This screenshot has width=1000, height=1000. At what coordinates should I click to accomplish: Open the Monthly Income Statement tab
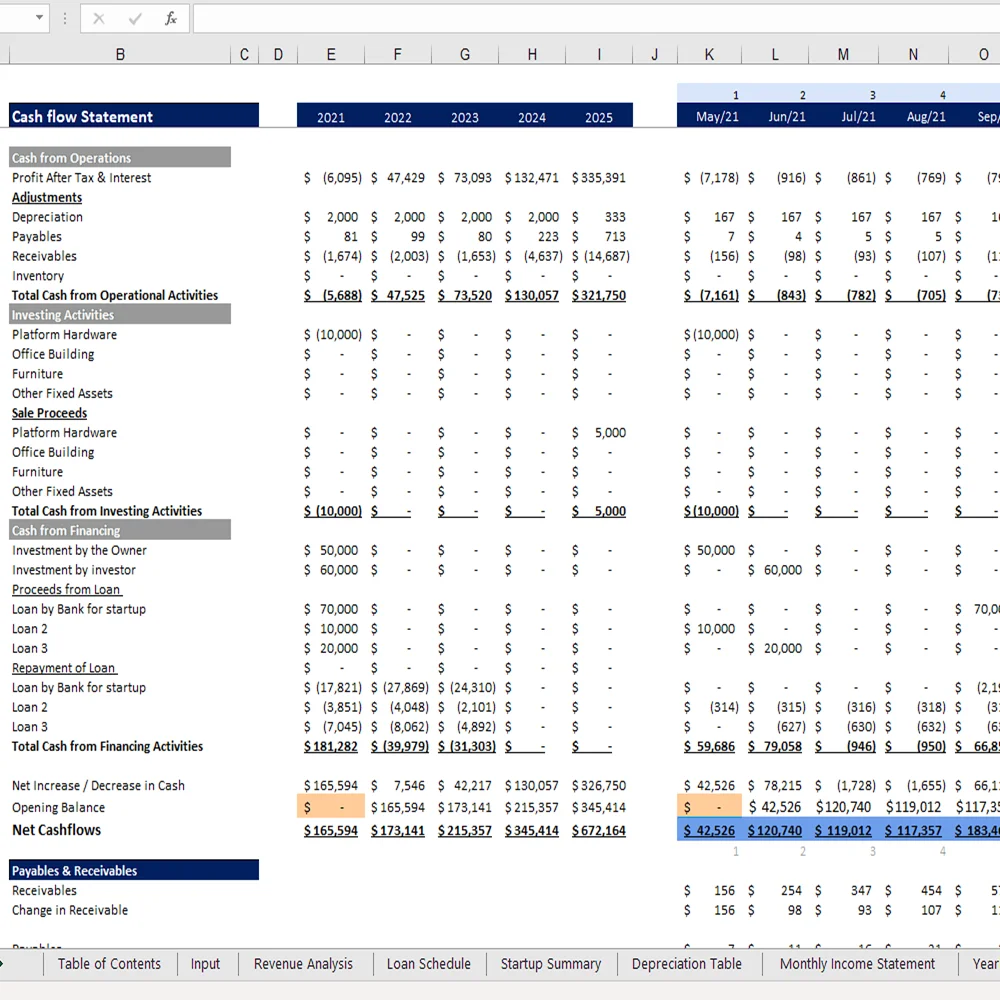point(856,964)
